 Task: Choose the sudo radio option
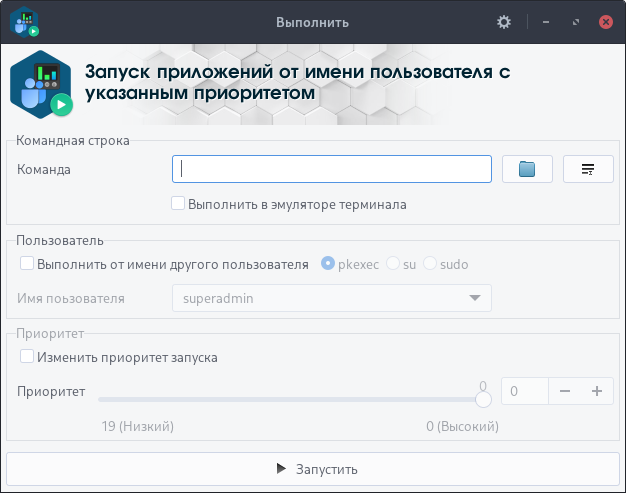[x=431, y=265]
